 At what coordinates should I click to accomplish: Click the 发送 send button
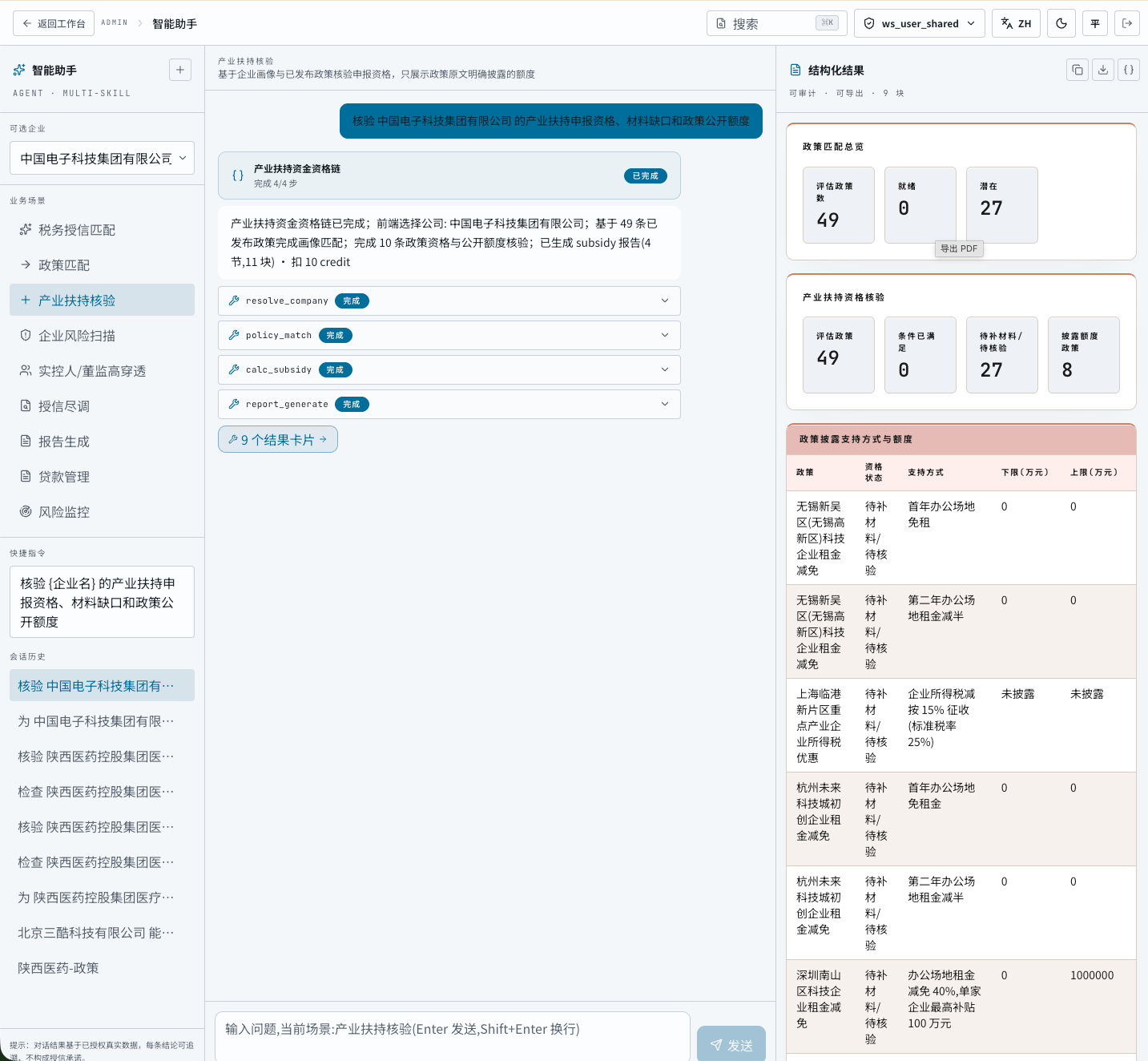coord(731,1044)
